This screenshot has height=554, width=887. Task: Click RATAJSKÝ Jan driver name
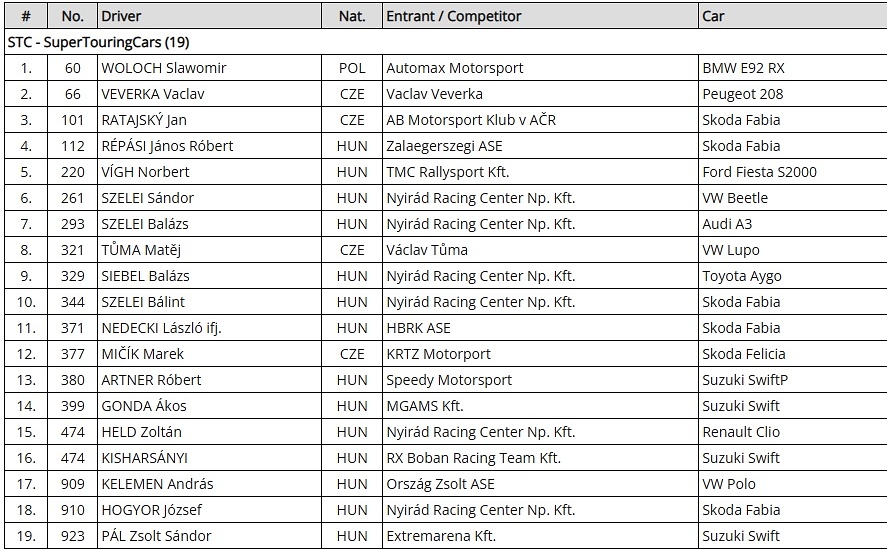tap(144, 120)
